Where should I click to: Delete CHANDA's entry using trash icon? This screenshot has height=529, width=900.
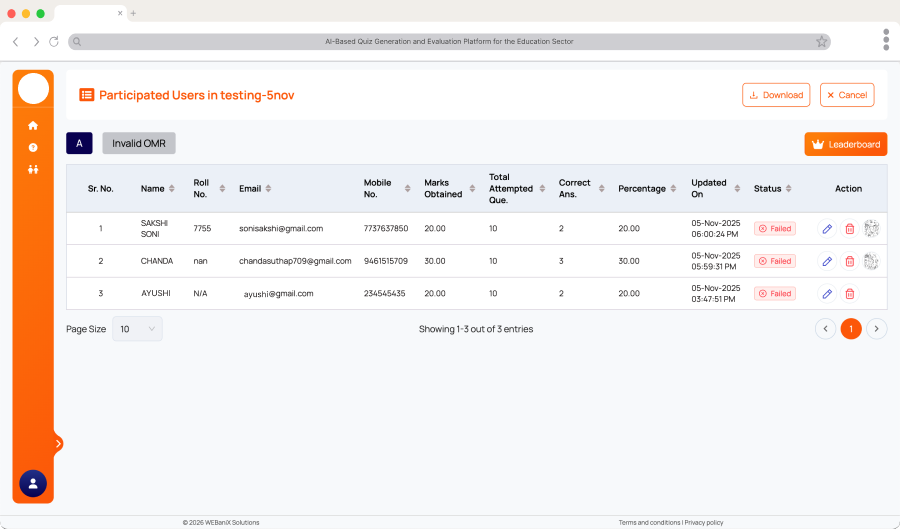click(x=849, y=261)
